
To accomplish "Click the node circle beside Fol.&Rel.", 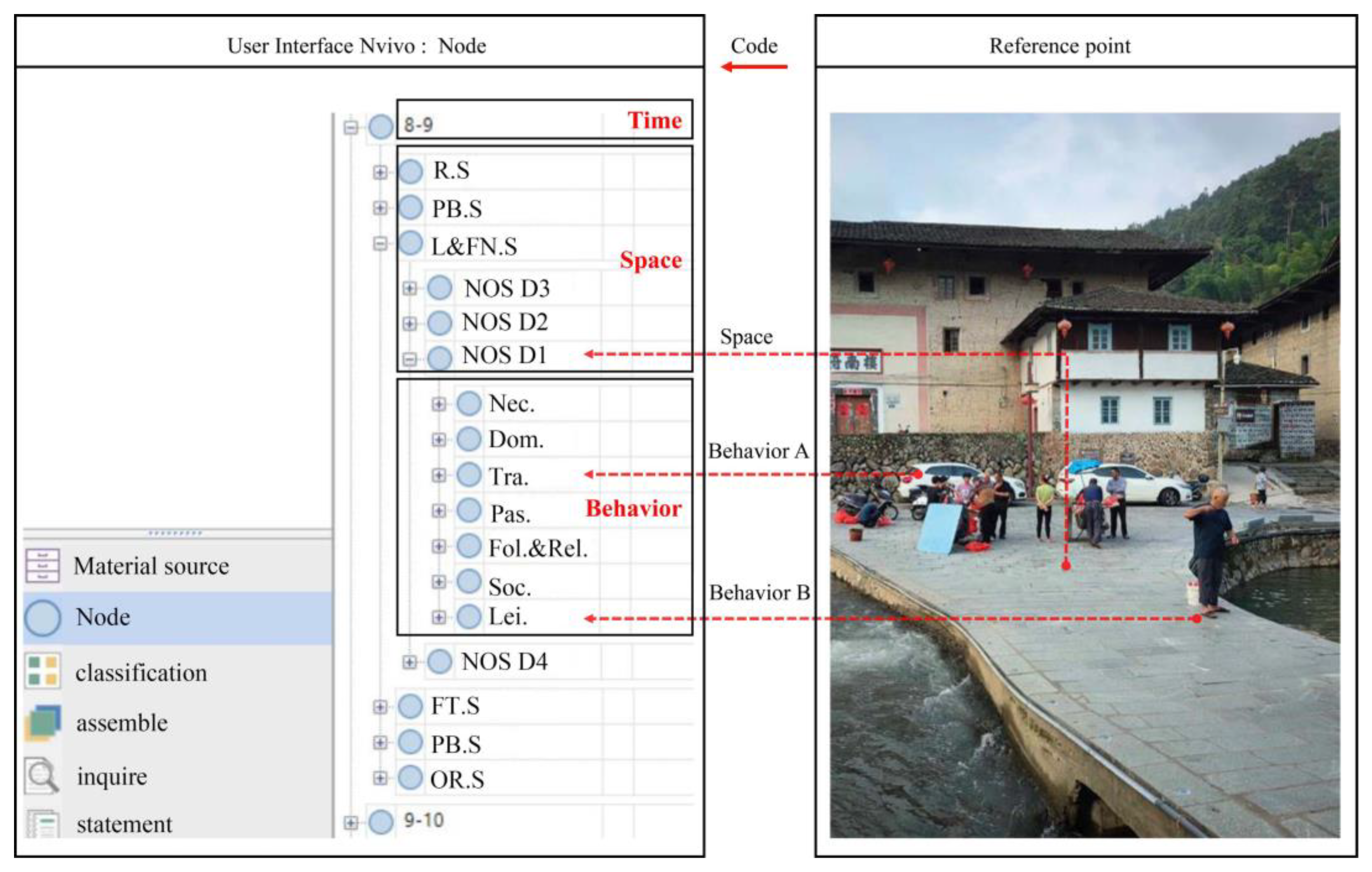I will (x=469, y=546).
